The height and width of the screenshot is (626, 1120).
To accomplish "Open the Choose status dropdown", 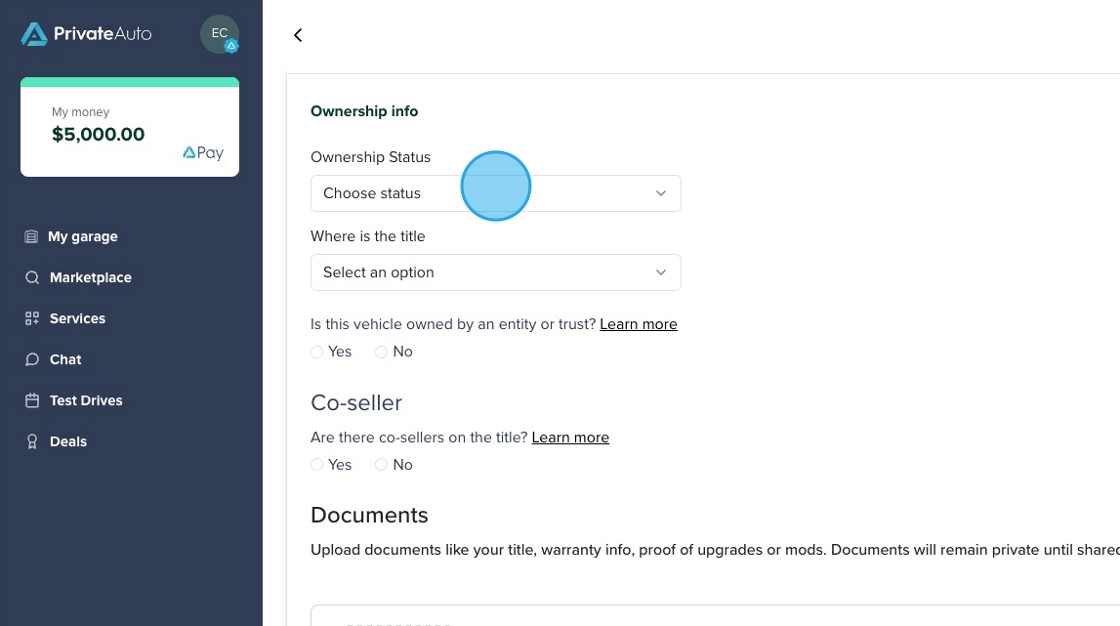I will point(496,194).
